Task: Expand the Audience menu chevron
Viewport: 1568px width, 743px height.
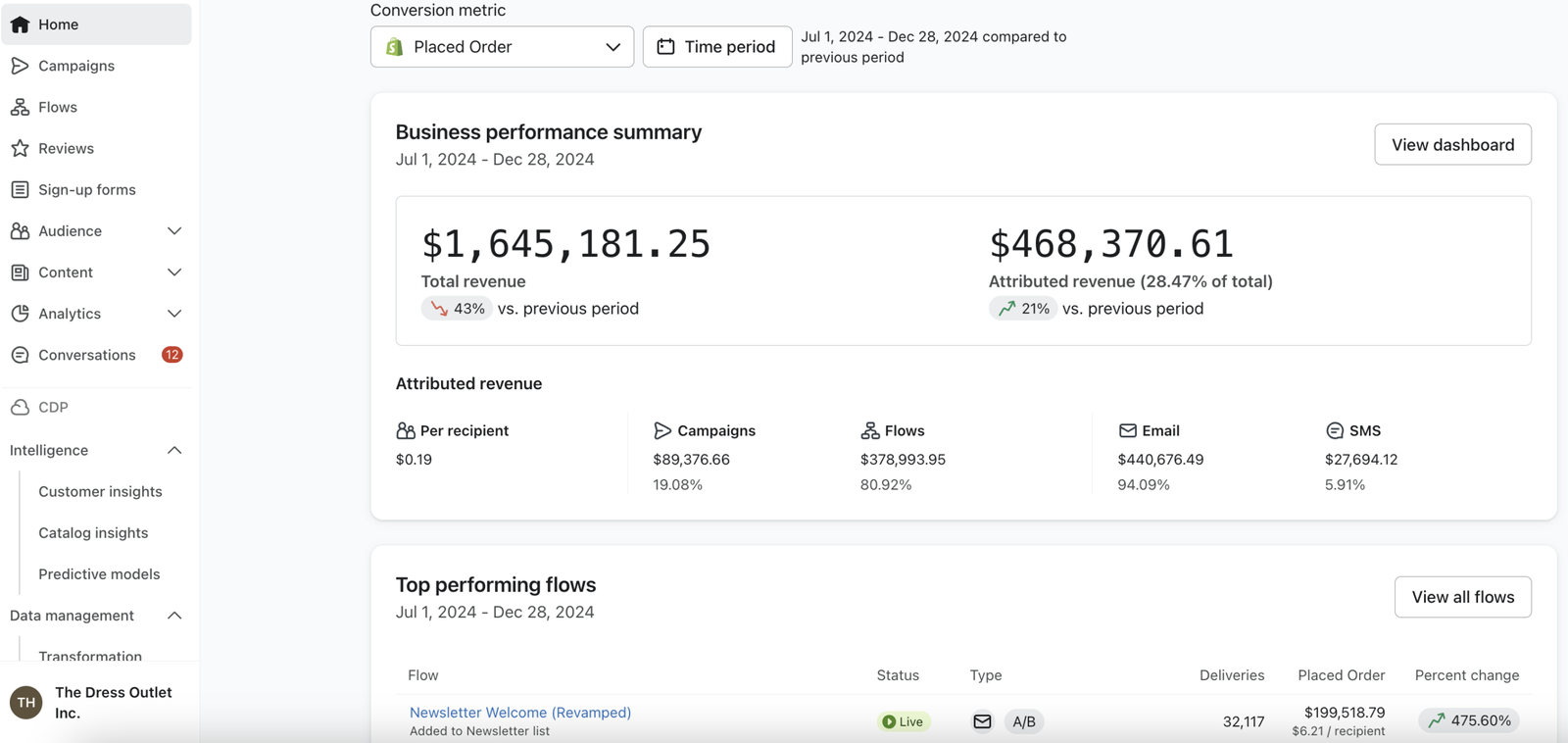Action: [174, 231]
